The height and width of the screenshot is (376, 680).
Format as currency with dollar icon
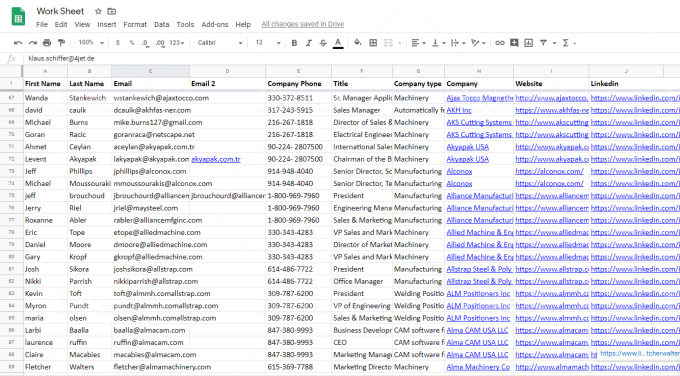pyautogui.click(x=118, y=43)
